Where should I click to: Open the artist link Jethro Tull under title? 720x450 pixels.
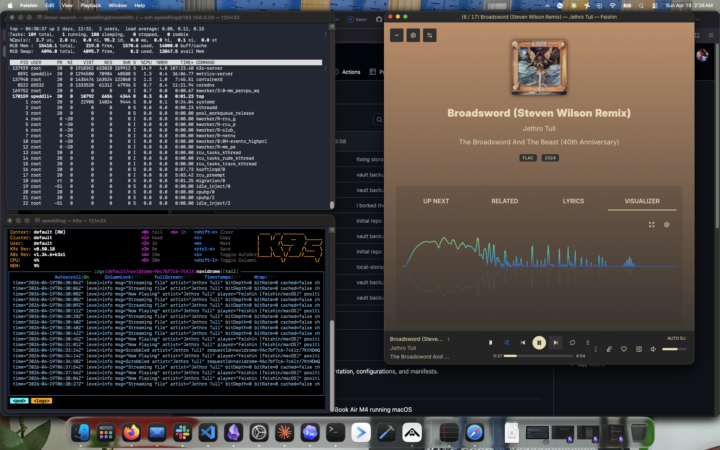539,129
